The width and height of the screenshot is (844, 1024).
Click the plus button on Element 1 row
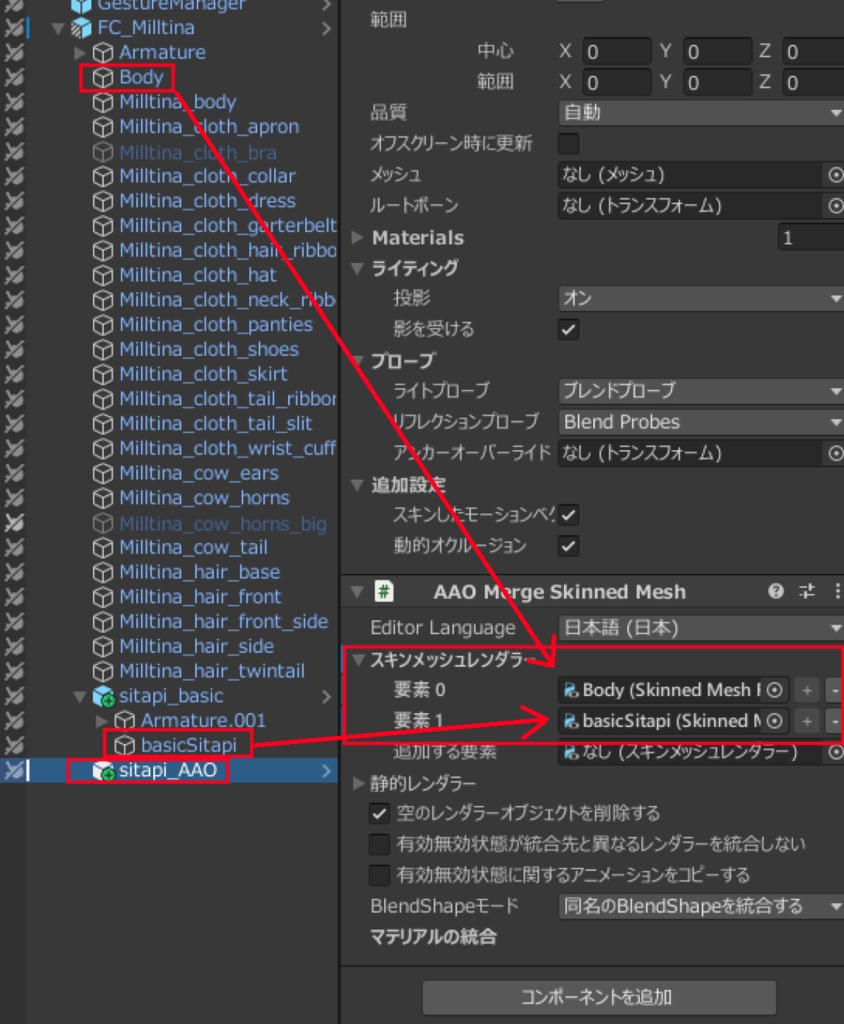pos(807,721)
